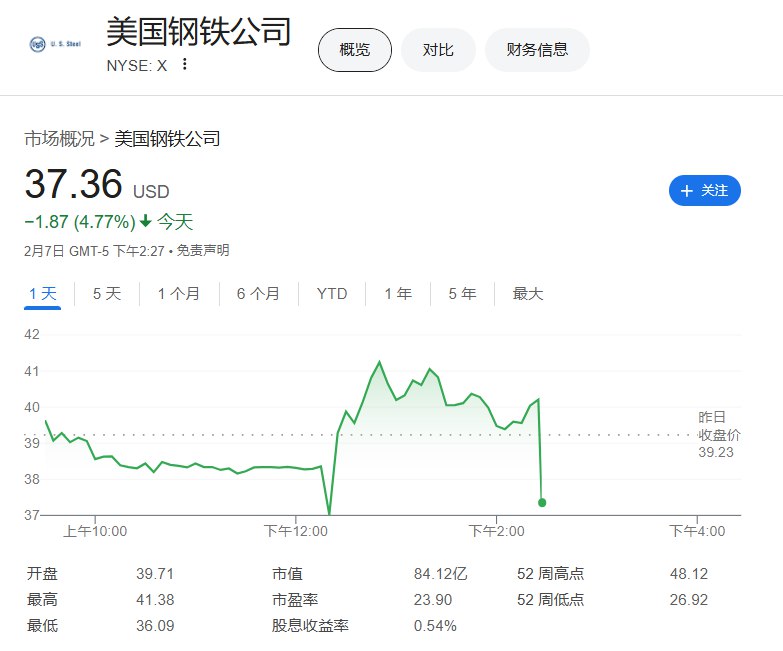783x651 pixels.
Task: Click the 美国钢铁公司 breadcrumb text
Action: click(x=167, y=139)
